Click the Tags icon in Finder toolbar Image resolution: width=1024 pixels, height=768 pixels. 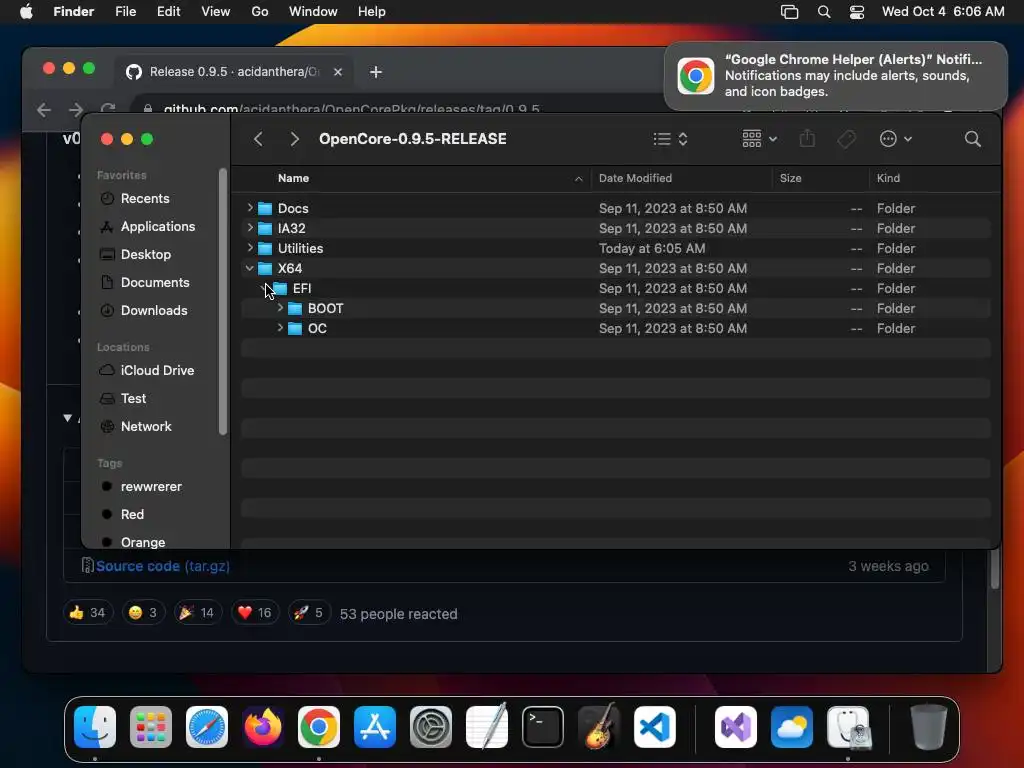pos(846,138)
